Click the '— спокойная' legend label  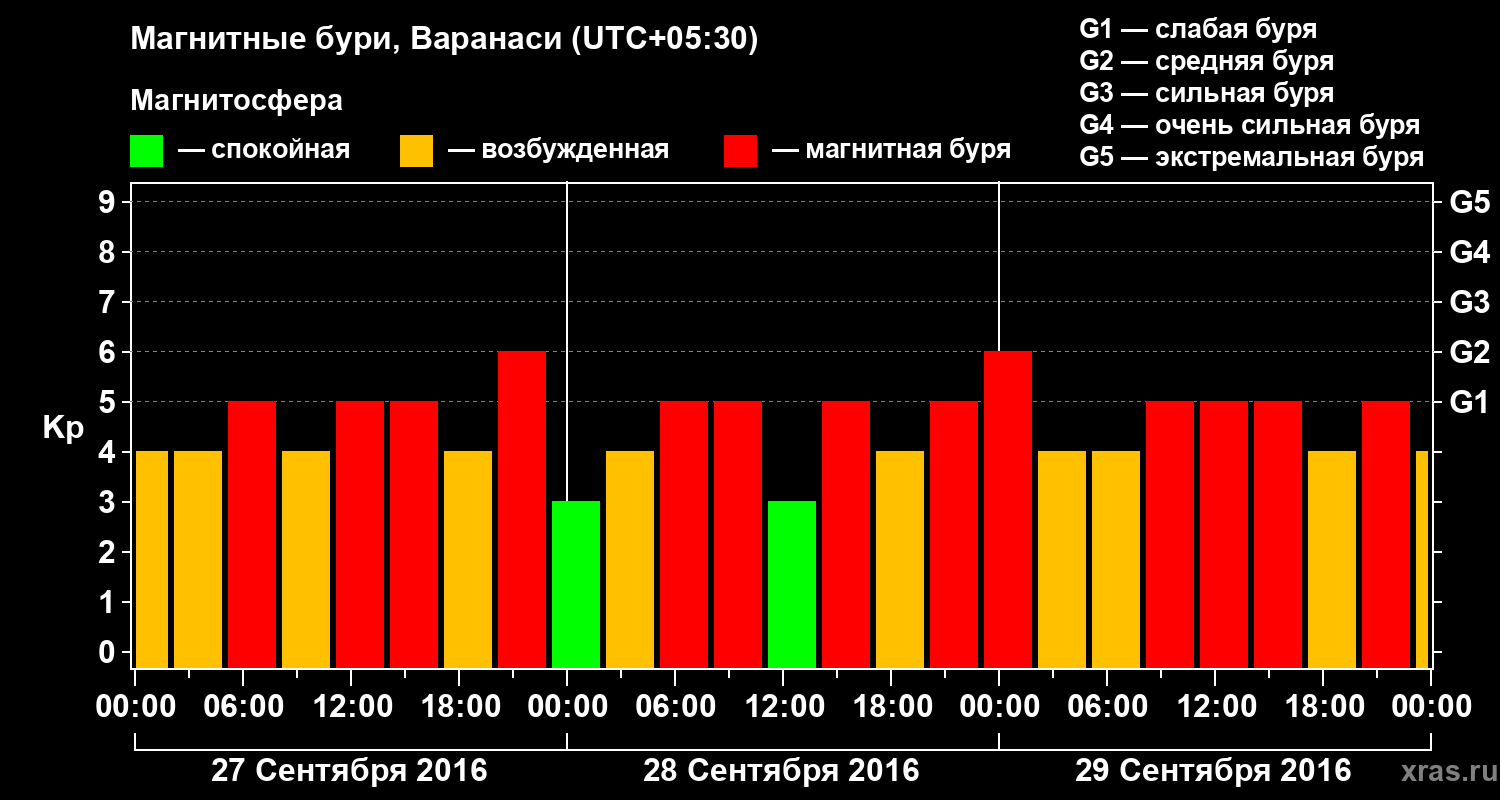pos(264,150)
